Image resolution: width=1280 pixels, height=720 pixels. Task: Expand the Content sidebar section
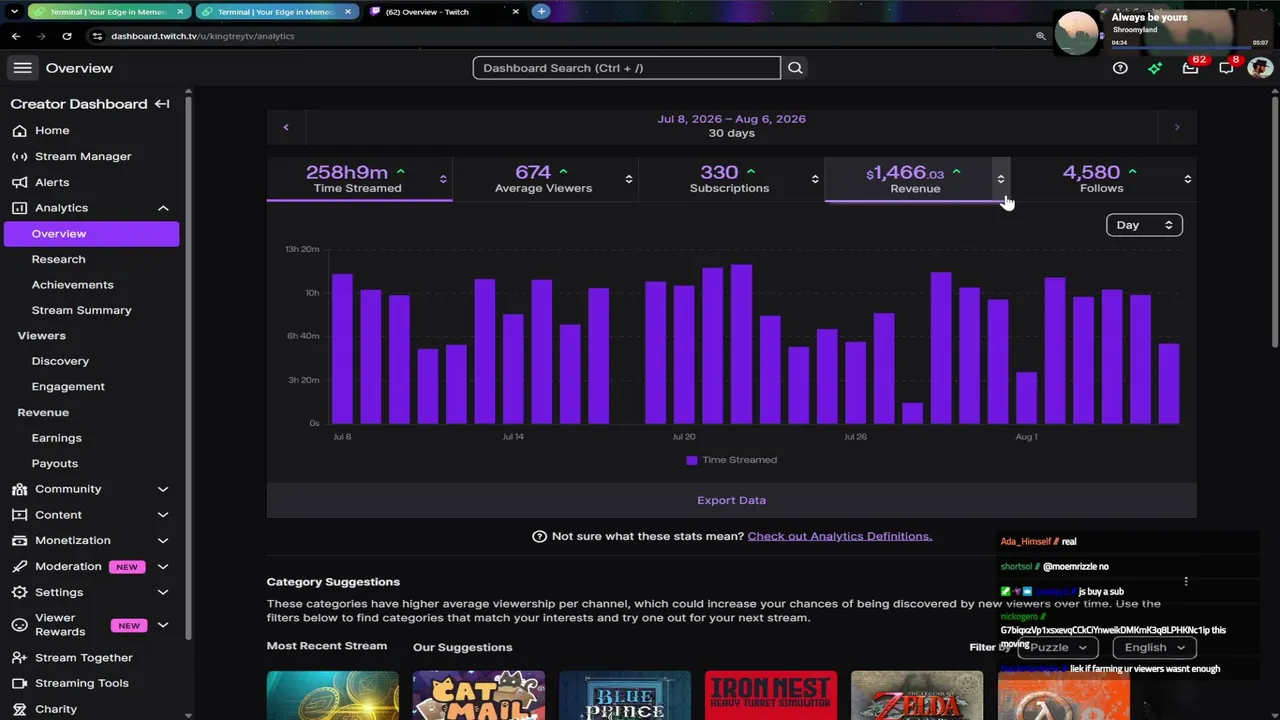(x=163, y=515)
